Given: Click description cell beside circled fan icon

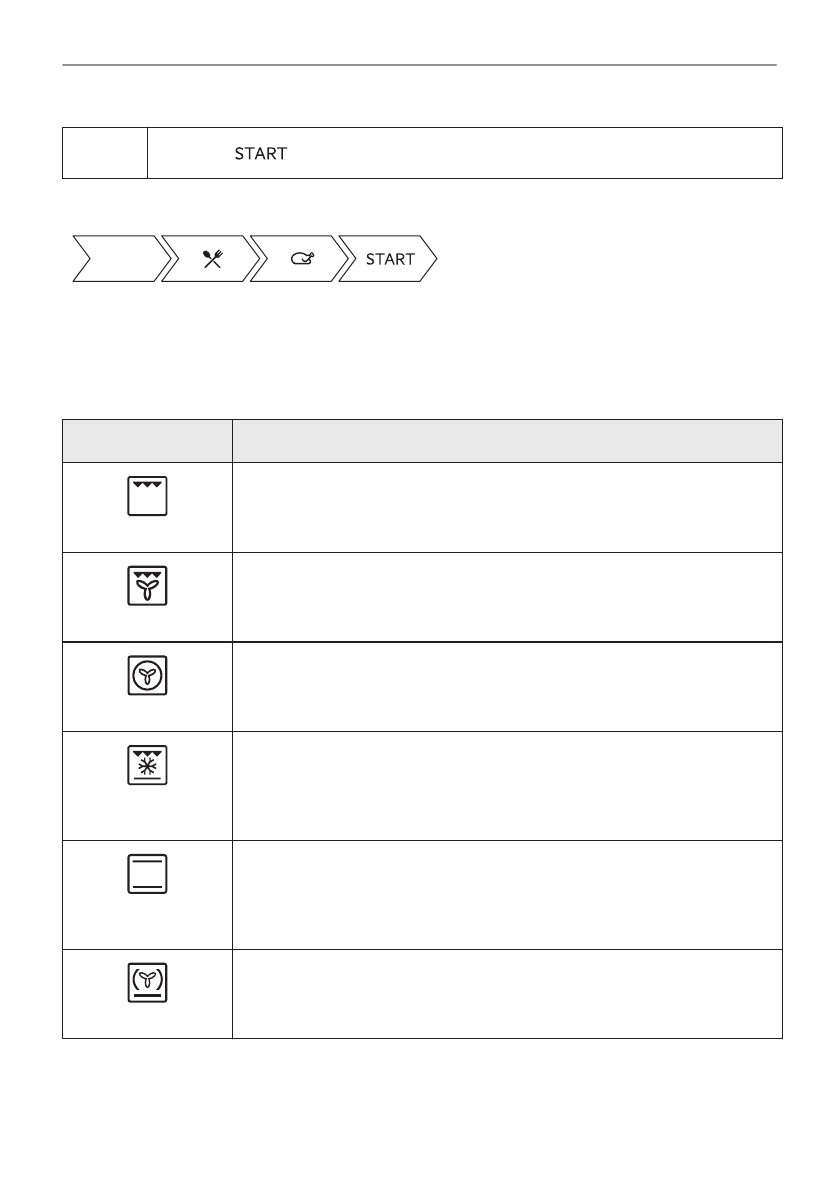Looking at the screenshot, I should pos(506,686).
